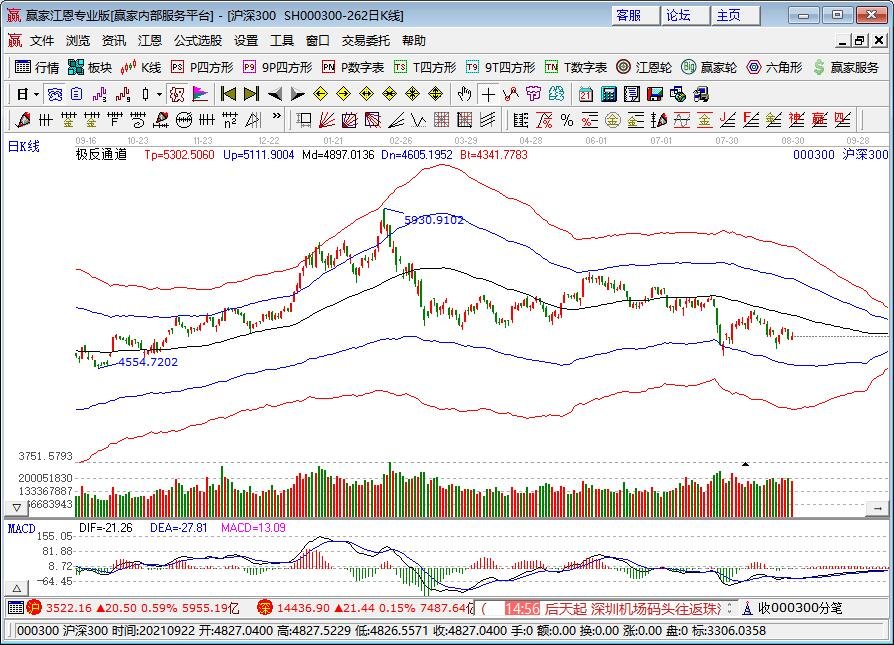Expand MACD panel up-triangle button

[17, 588]
